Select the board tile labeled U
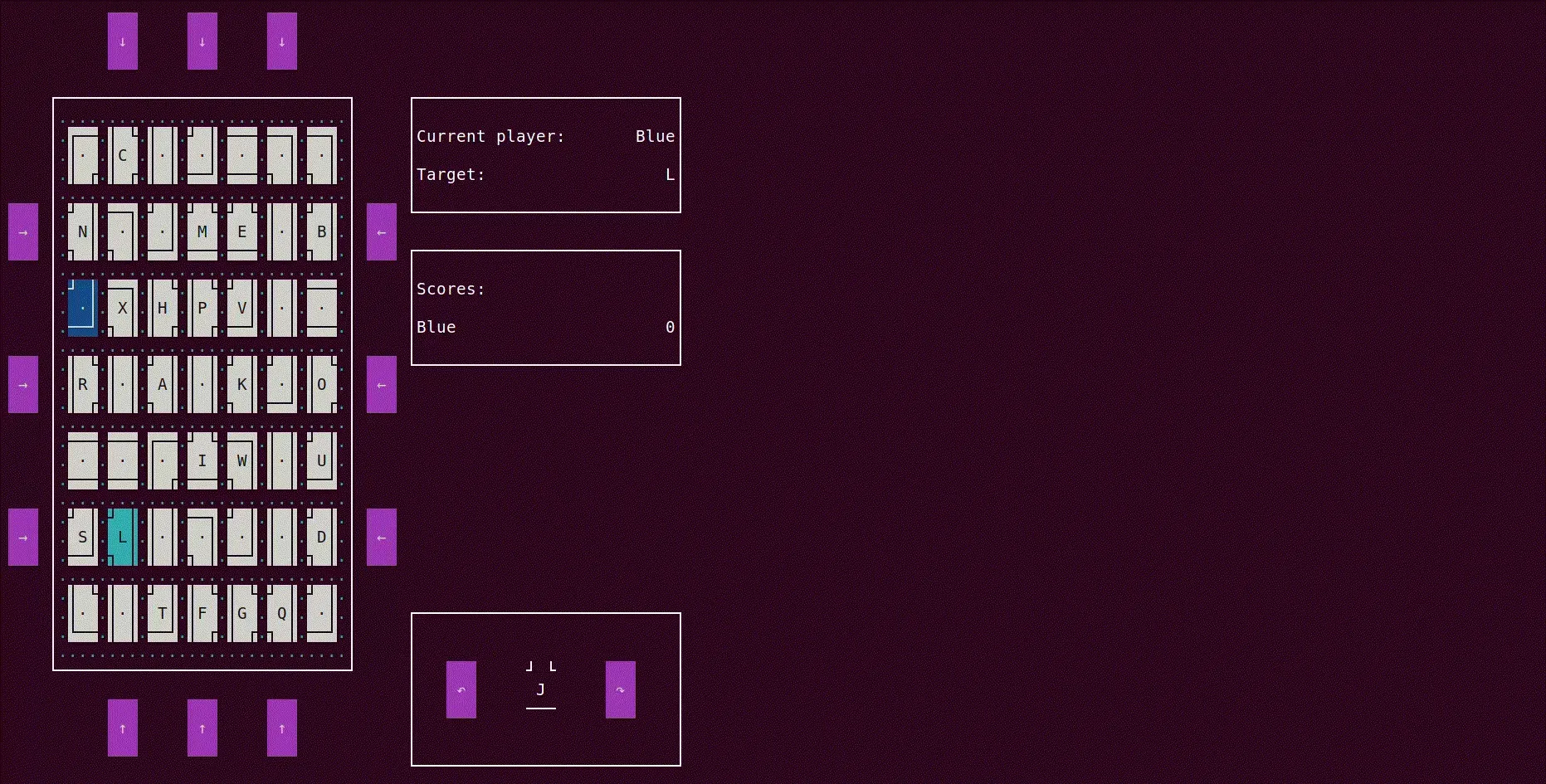Screen dimensions: 1546x784 322,461
